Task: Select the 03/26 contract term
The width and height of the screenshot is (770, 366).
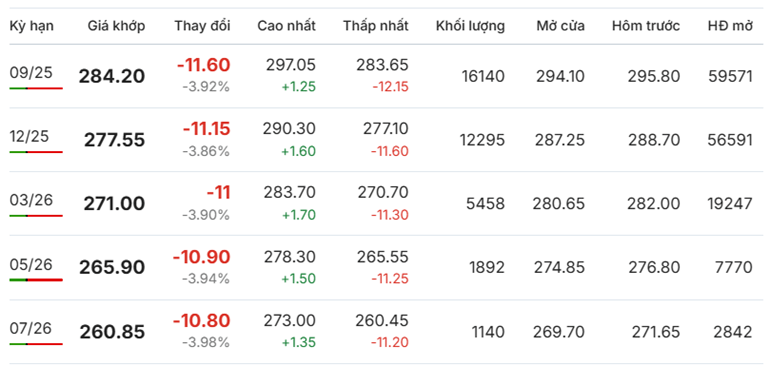Action: (x=31, y=200)
